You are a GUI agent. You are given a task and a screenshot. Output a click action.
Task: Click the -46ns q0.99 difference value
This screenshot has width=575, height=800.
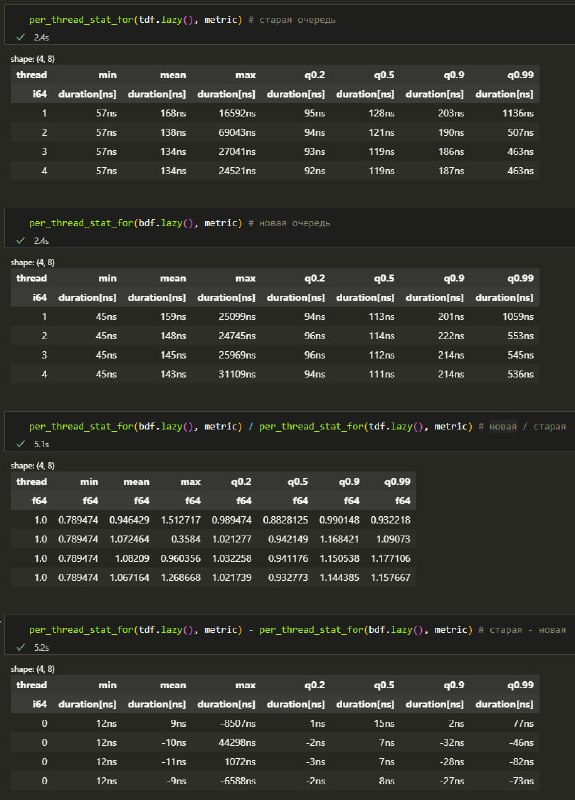coord(521,743)
